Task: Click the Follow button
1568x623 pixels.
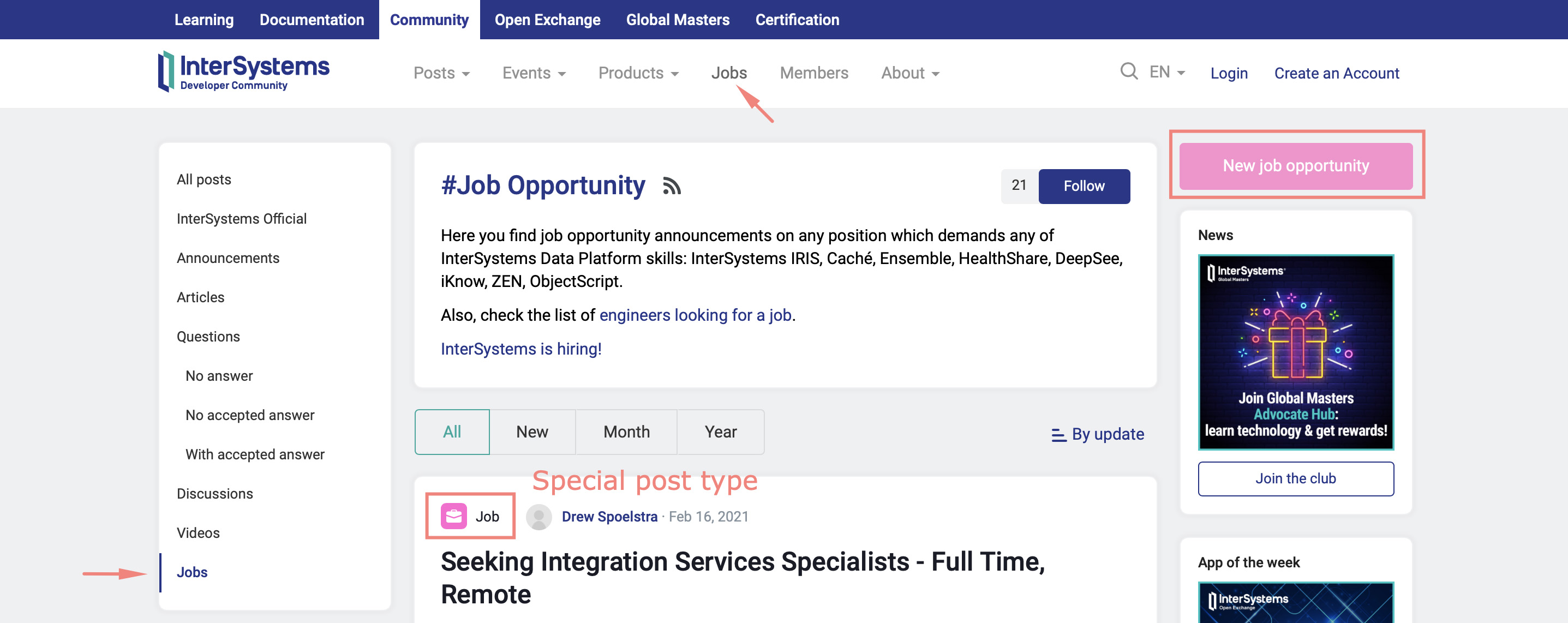Action: coord(1084,186)
